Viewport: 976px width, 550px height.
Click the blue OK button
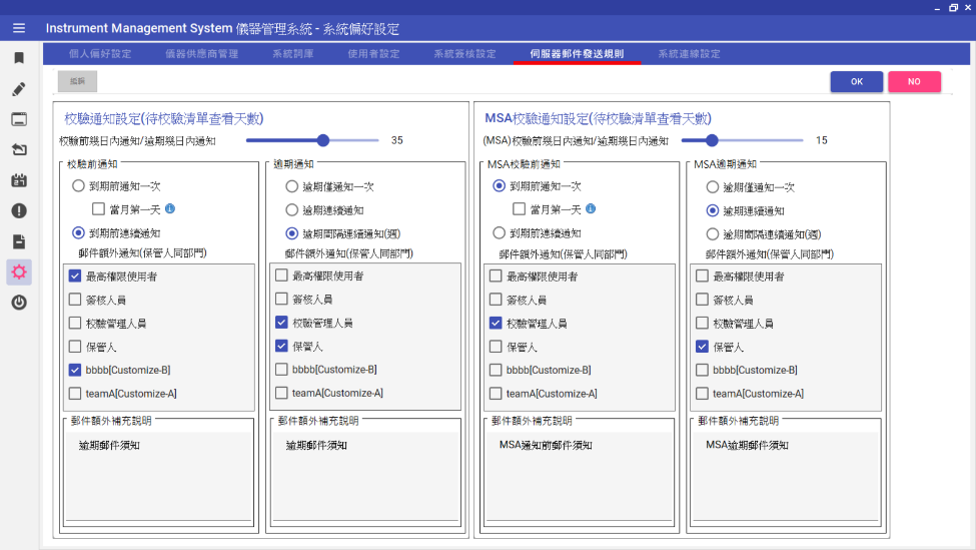pyautogui.click(x=856, y=82)
